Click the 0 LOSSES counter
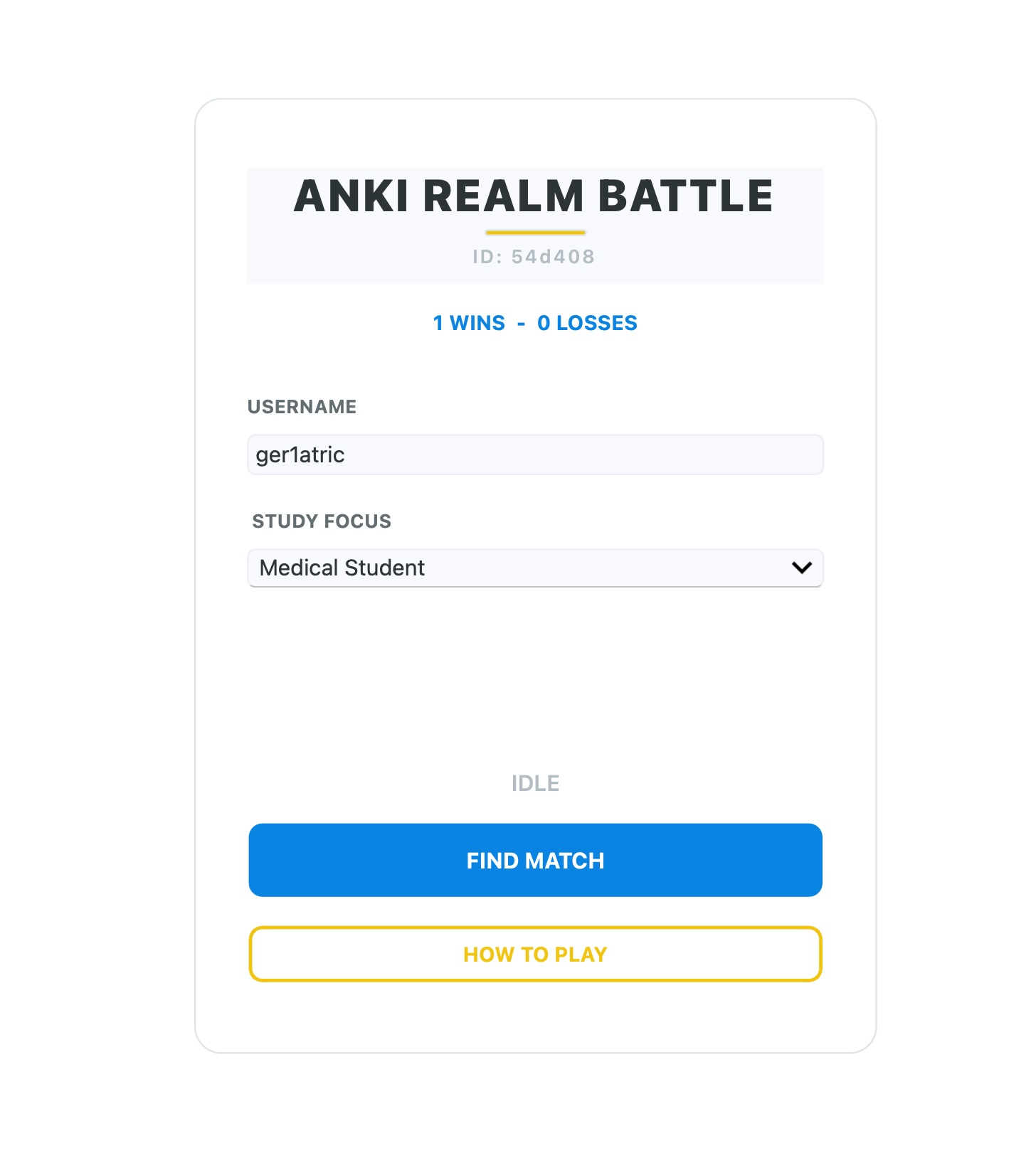This screenshot has height=1158, width=1036. click(x=587, y=323)
